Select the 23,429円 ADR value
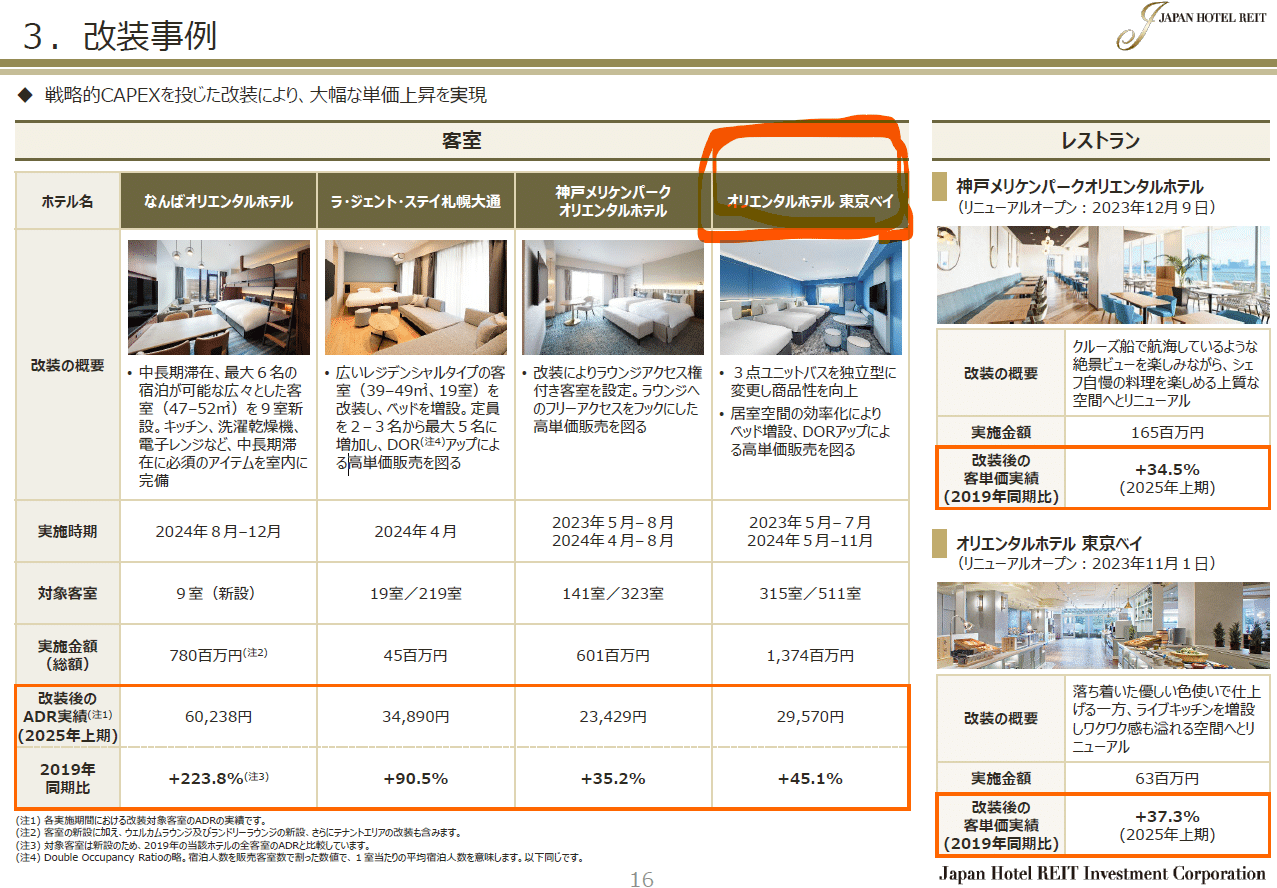The height and width of the screenshot is (888, 1277). click(x=613, y=717)
